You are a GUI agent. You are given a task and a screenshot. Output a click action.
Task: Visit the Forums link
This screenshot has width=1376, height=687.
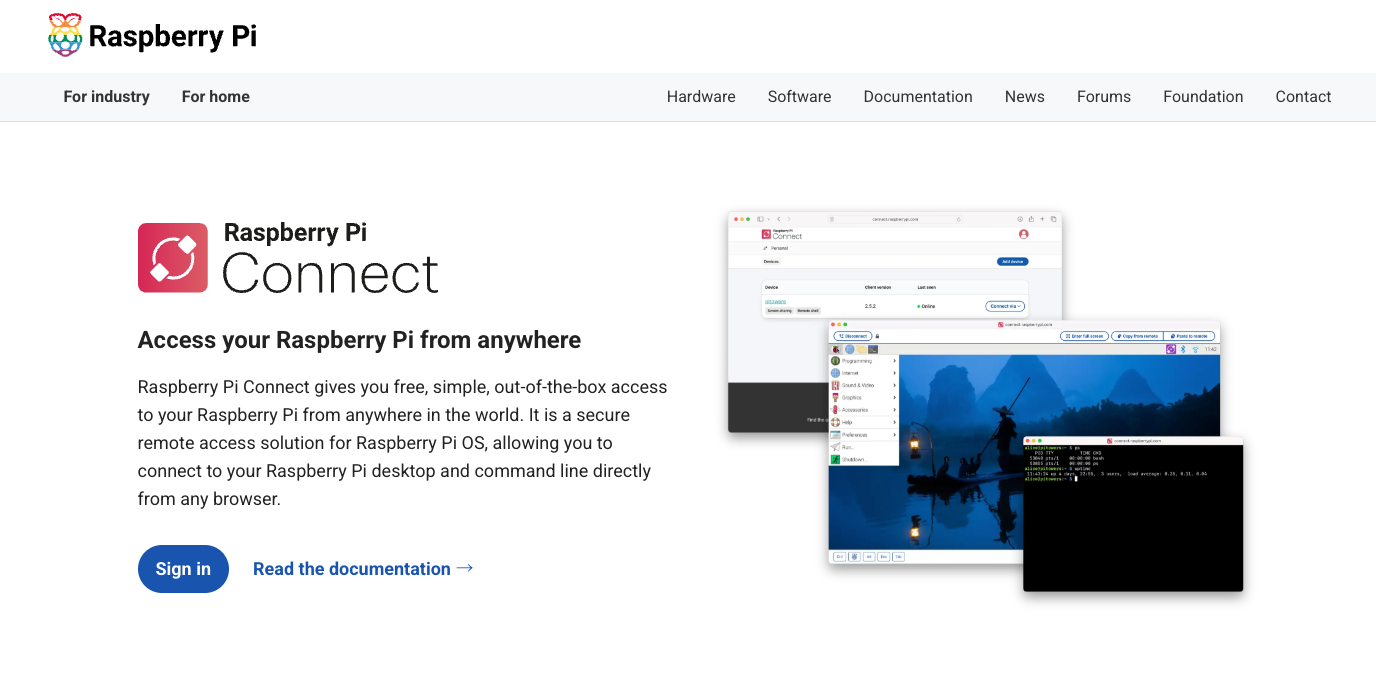[1103, 97]
